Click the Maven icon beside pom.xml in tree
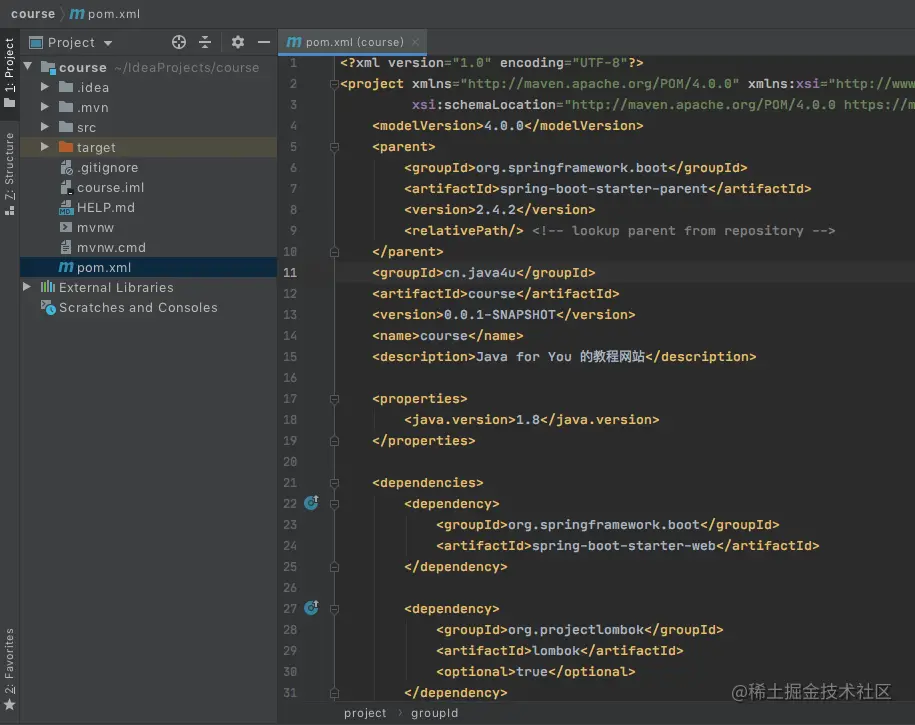This screenshot has width=915, height=725. point(66,267)
